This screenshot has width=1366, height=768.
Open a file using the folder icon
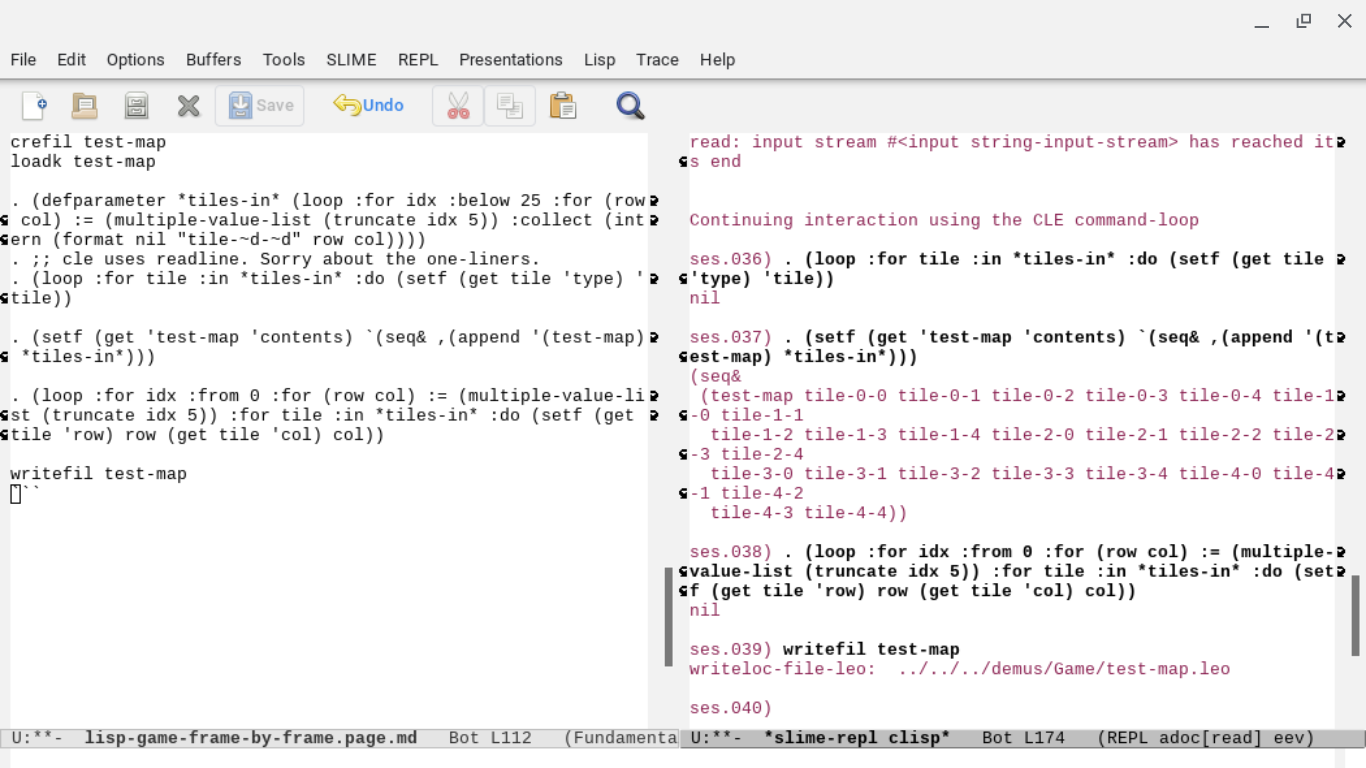coord(85,105)
